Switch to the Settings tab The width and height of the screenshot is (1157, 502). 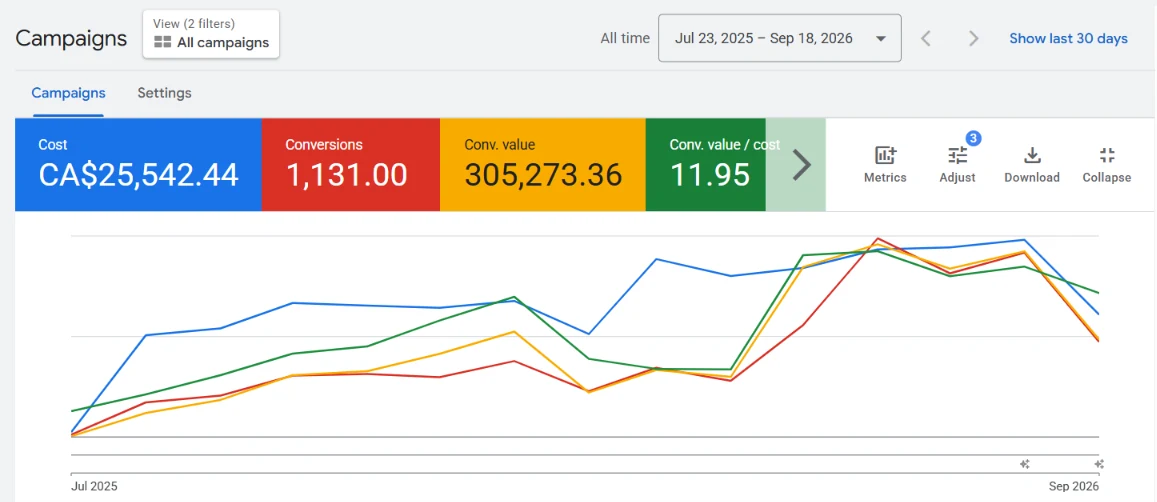(165, 93)
